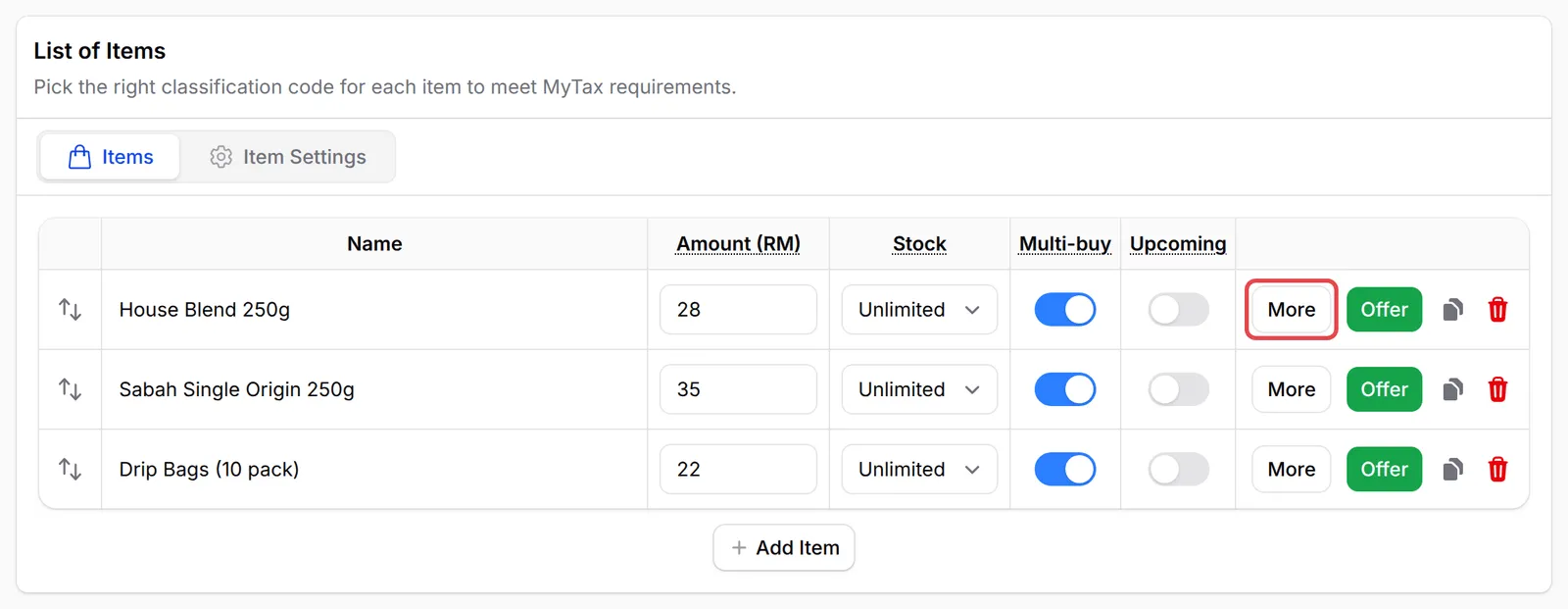This screenshot has height=609, width=1568.
Task: Open More options for House Blend 250g
Action: [x=1292, y=310]
